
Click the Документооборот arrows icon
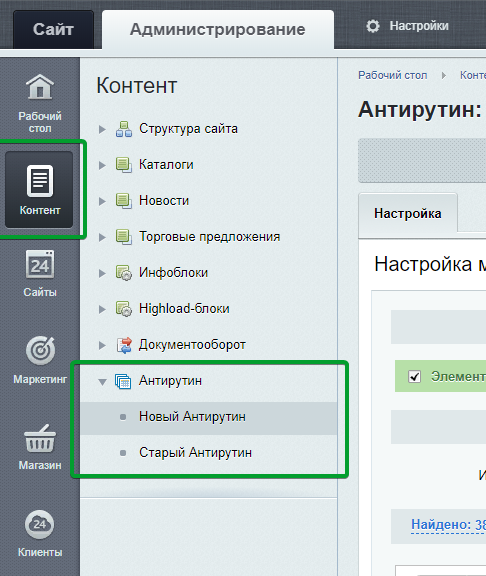[124, 345]
